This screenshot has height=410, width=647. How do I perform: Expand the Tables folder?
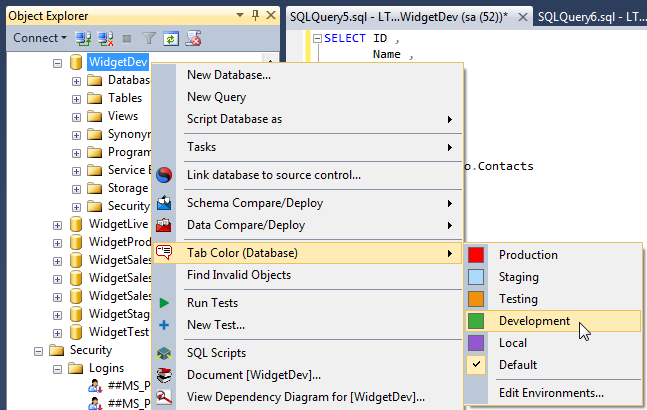[x=76, y=98]
